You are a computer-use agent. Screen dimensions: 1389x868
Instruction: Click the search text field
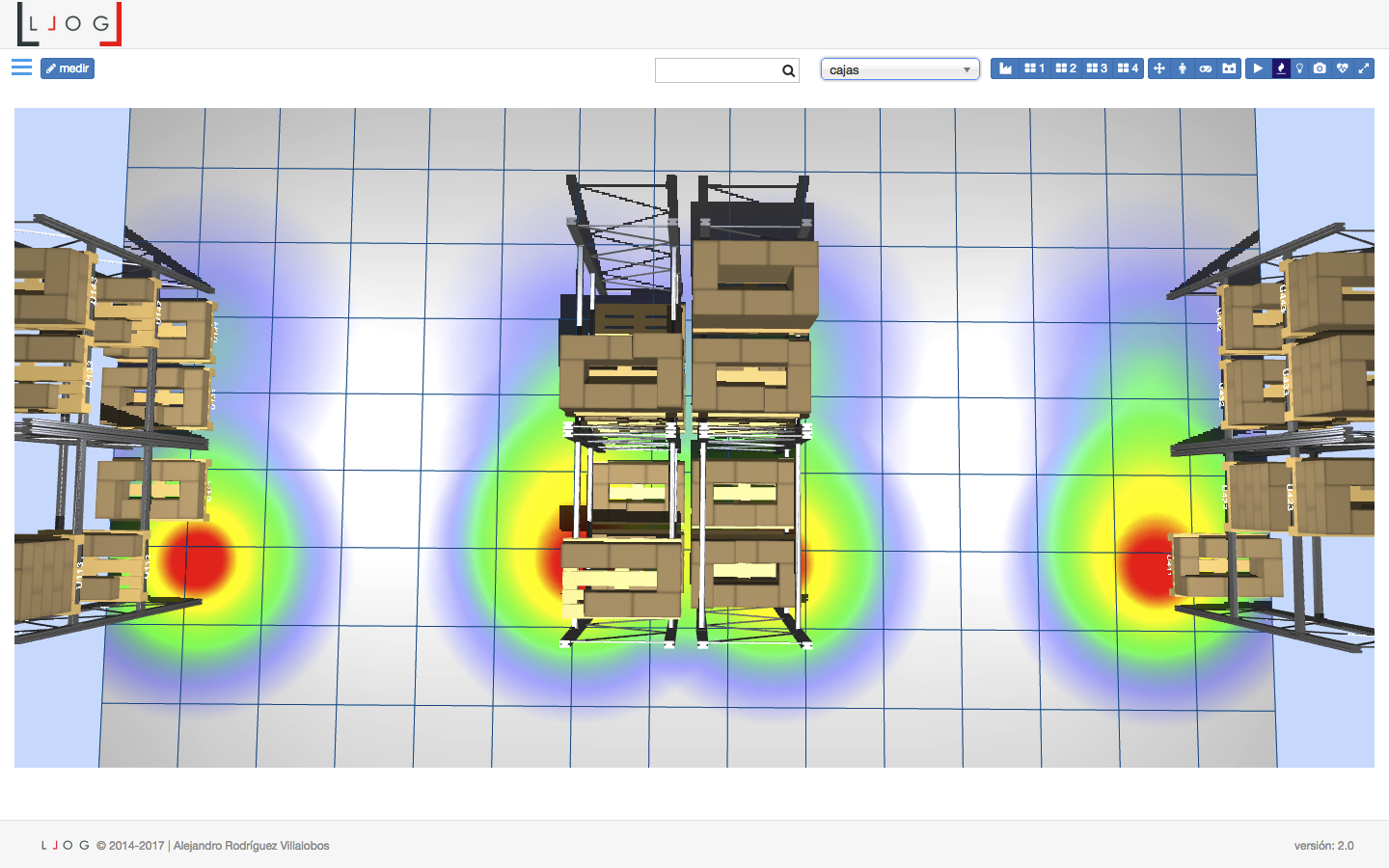pos(717,70)
